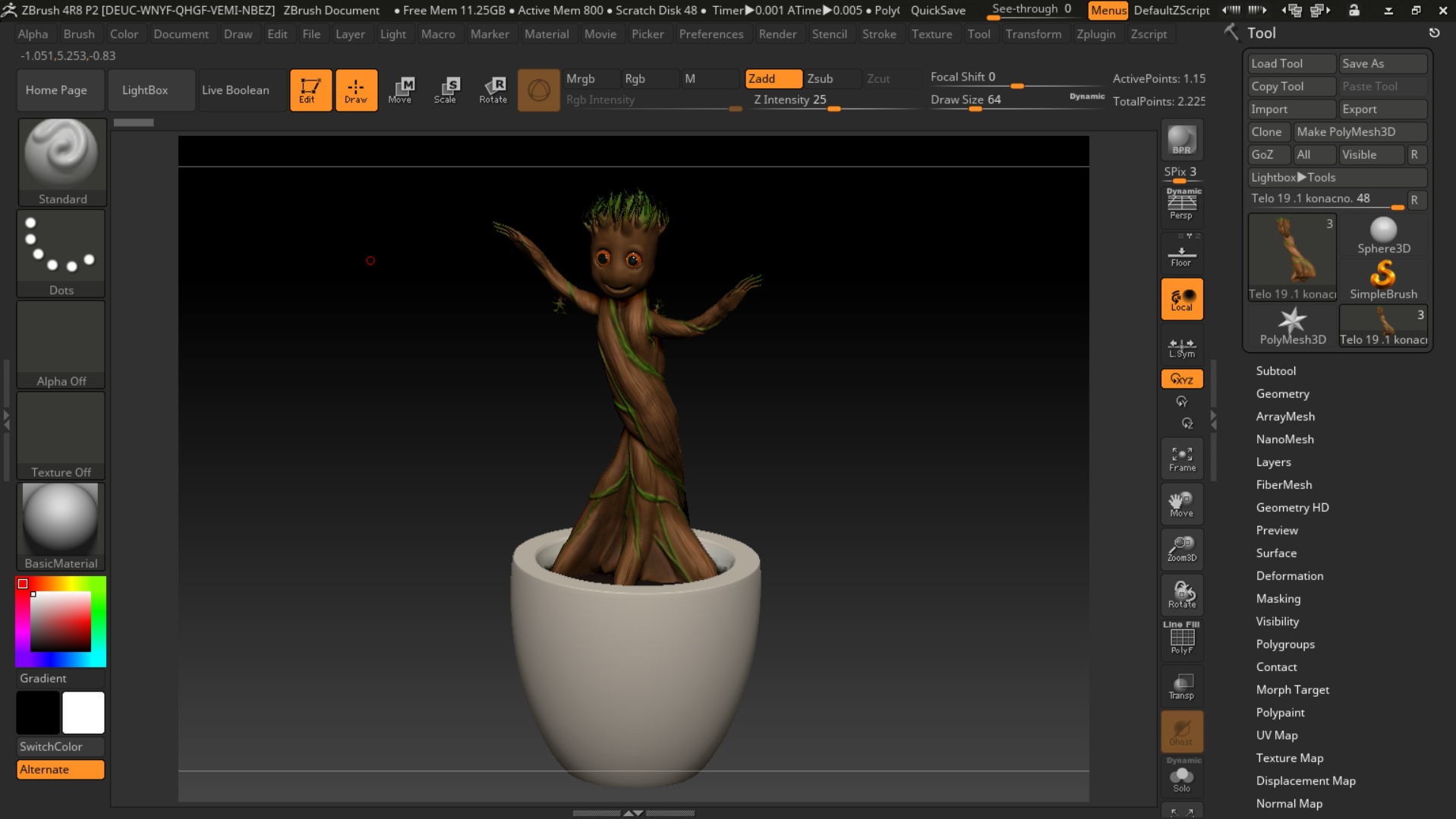Expand the UV Map section
Viewport: 1456px width, 819px height.
[1276, 735]
